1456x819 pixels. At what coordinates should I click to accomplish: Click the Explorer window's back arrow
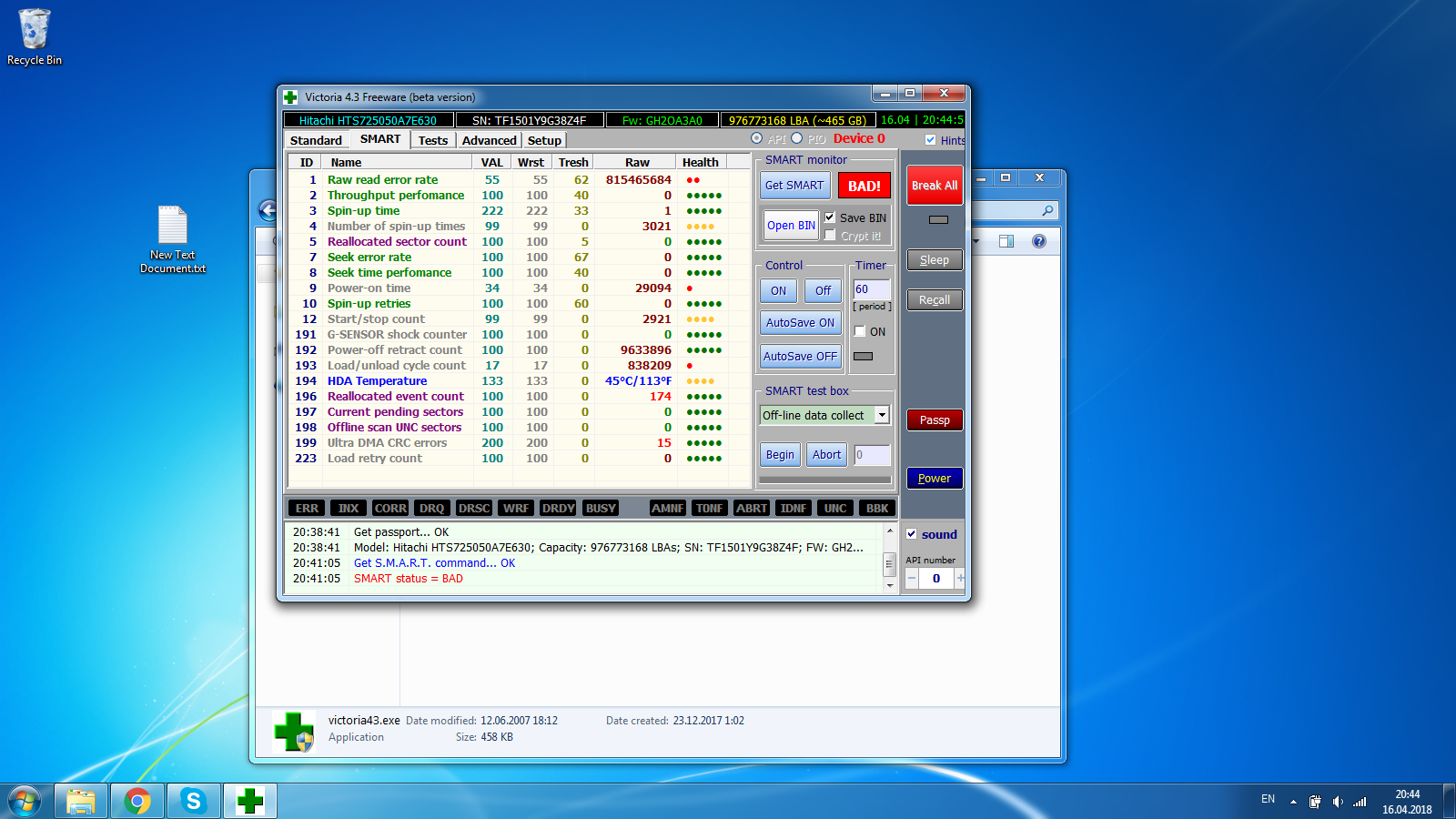tap(268, 211)
